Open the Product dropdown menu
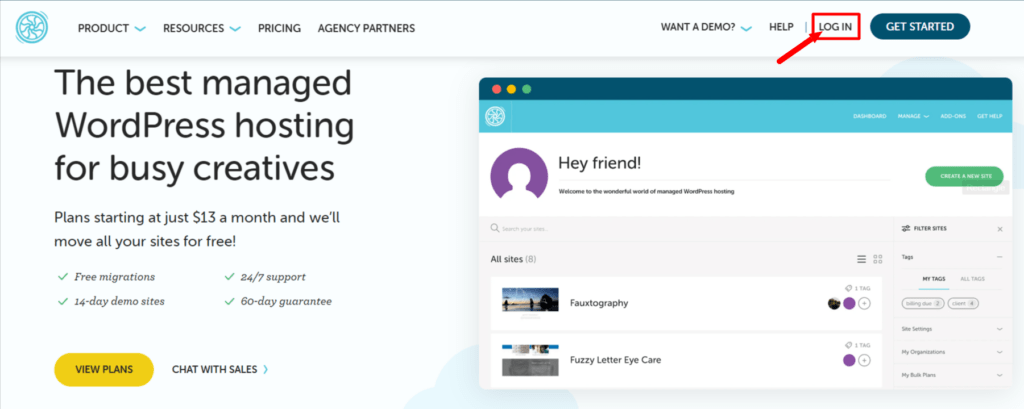This screenshot has width=1024, height=409. point(112,28)
